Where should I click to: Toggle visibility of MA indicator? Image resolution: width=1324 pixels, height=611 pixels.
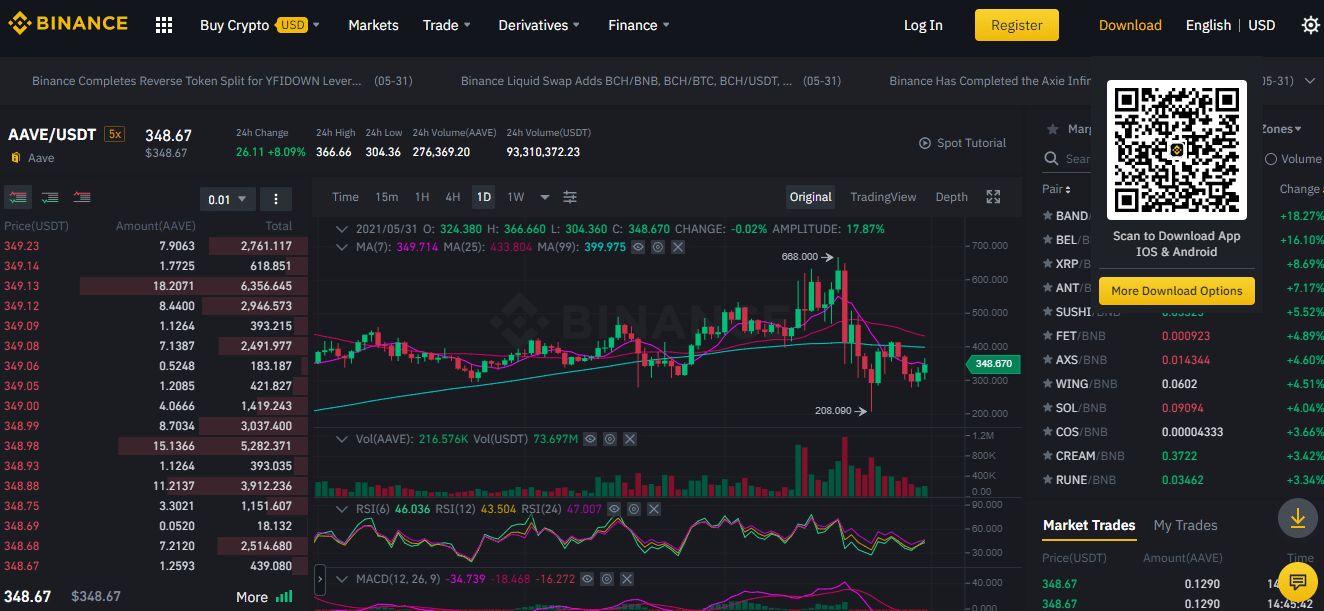point(638,246)
